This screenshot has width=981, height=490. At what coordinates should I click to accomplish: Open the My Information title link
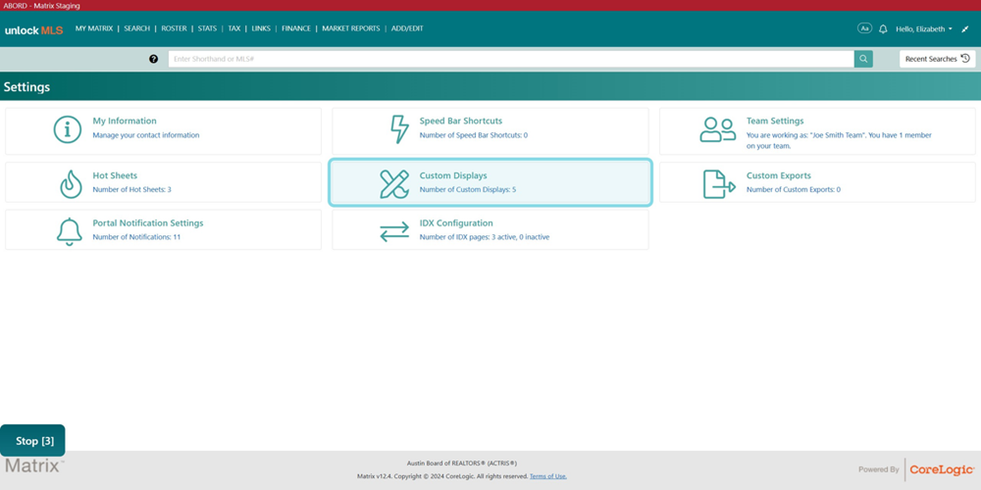tap(125, 121)
